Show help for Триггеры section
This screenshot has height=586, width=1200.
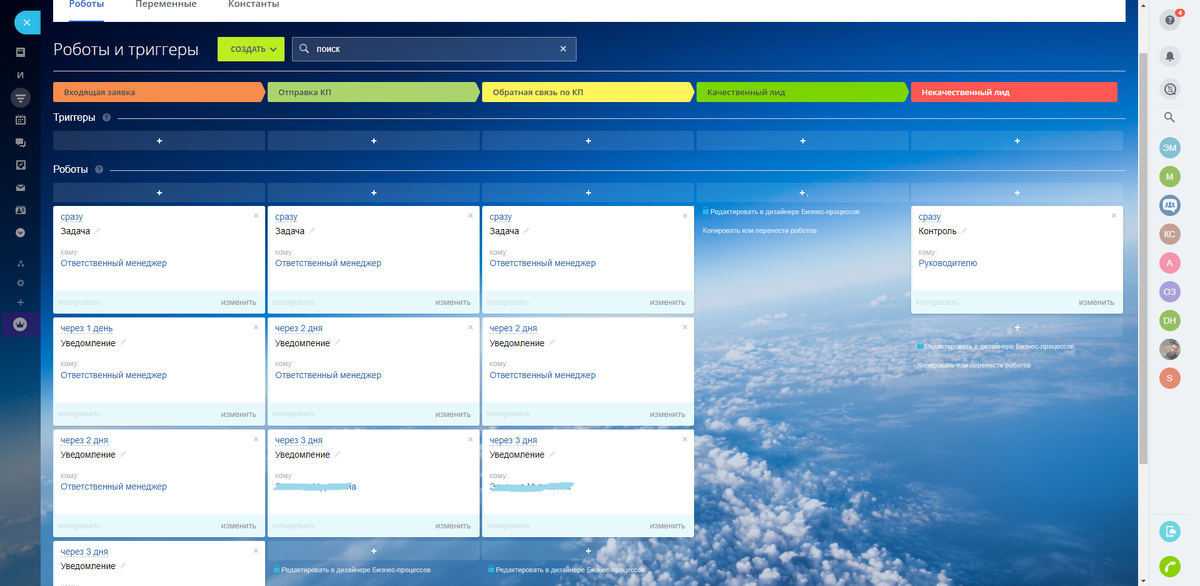pos(107,118)
